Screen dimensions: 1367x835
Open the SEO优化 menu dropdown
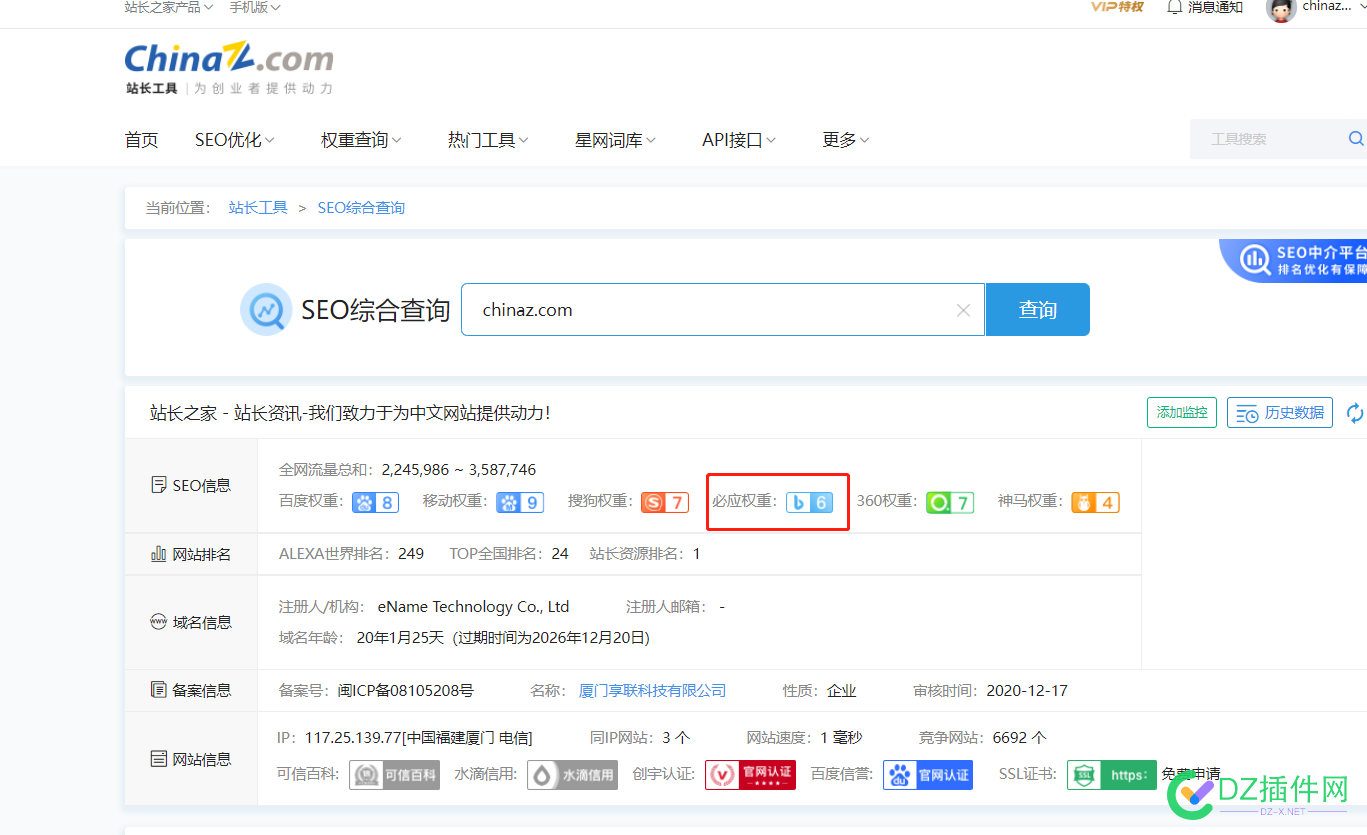235,140
